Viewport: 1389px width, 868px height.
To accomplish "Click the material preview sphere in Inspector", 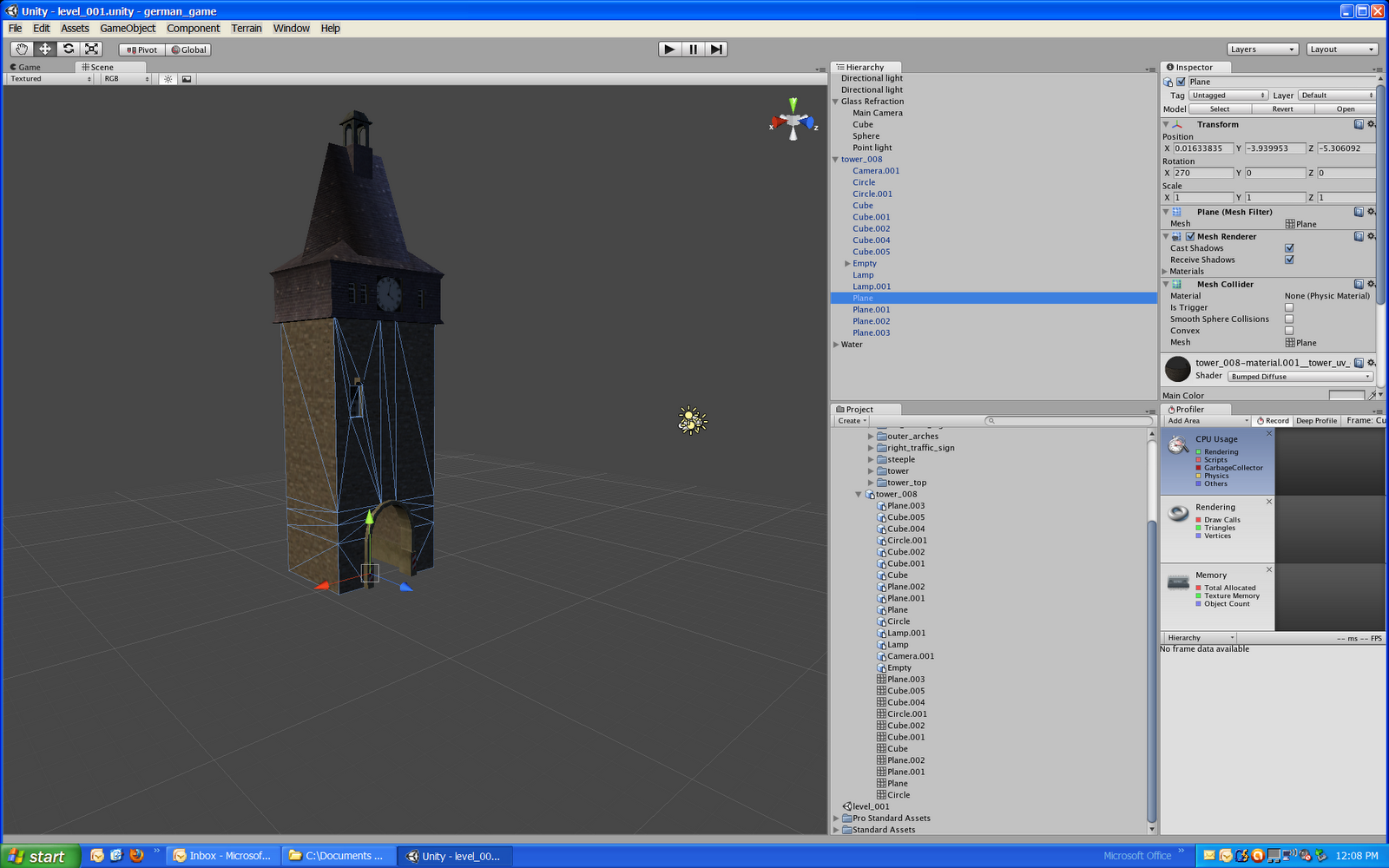I will click(x=1177, y=369).
